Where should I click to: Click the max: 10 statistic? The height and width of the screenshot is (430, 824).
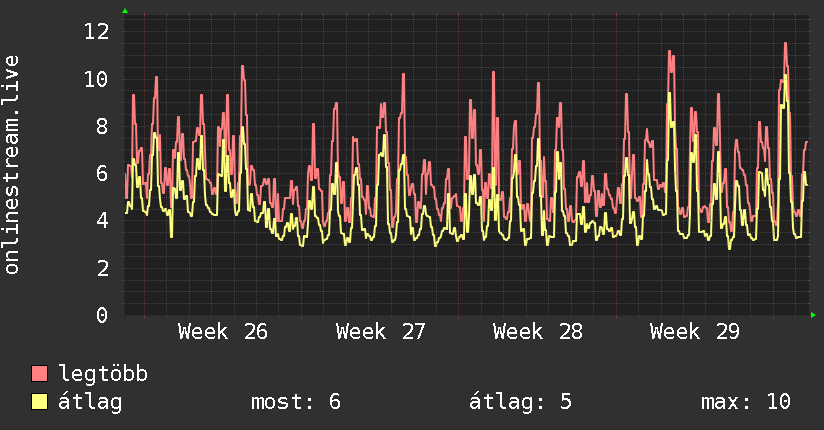746,402
